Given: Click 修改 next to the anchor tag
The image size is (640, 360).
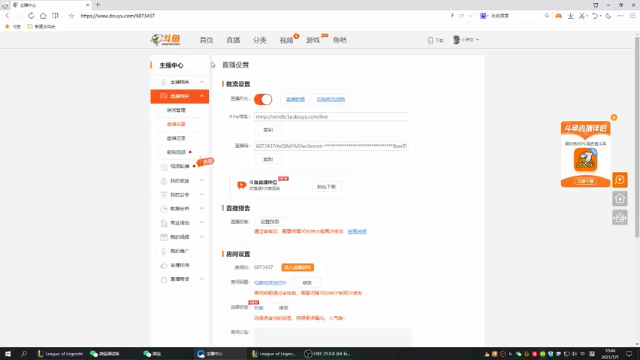Looking at the screenshot, I should [283, 308].
